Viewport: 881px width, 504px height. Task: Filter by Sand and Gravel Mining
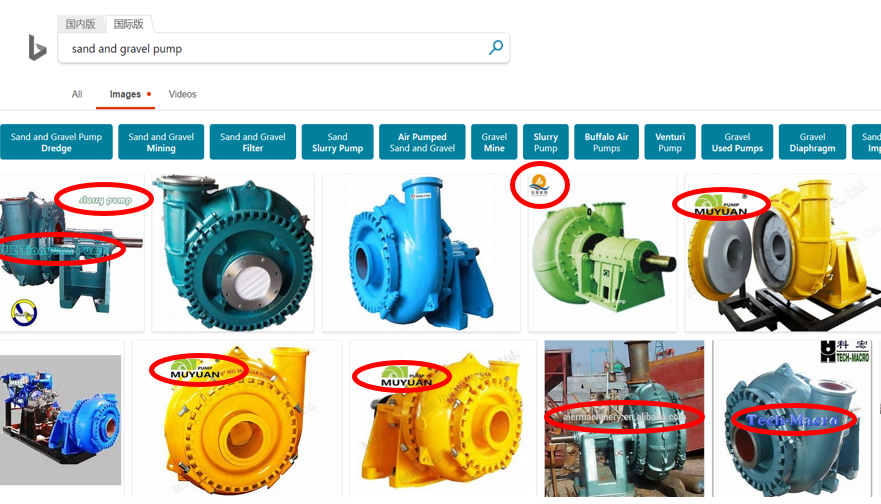coord(161,142)
